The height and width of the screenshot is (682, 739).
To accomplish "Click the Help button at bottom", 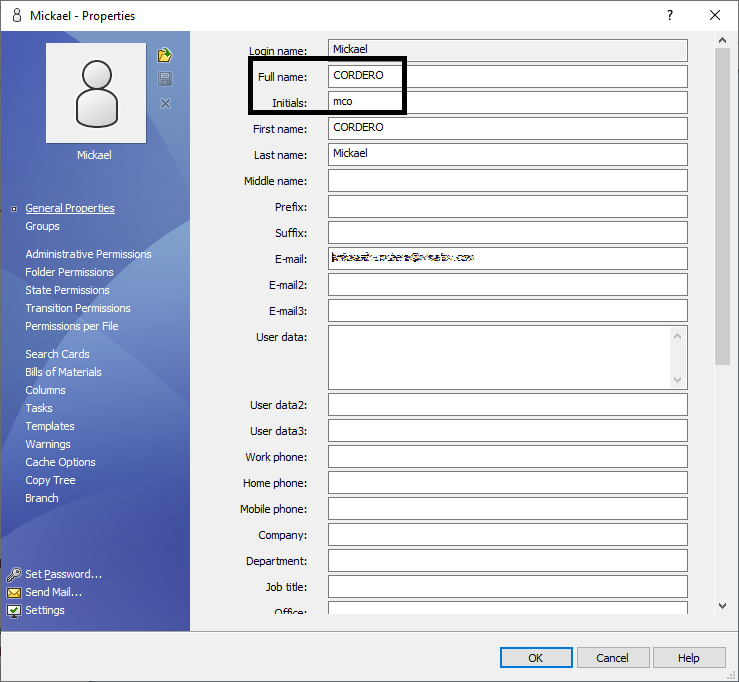I will click(688, 658).
